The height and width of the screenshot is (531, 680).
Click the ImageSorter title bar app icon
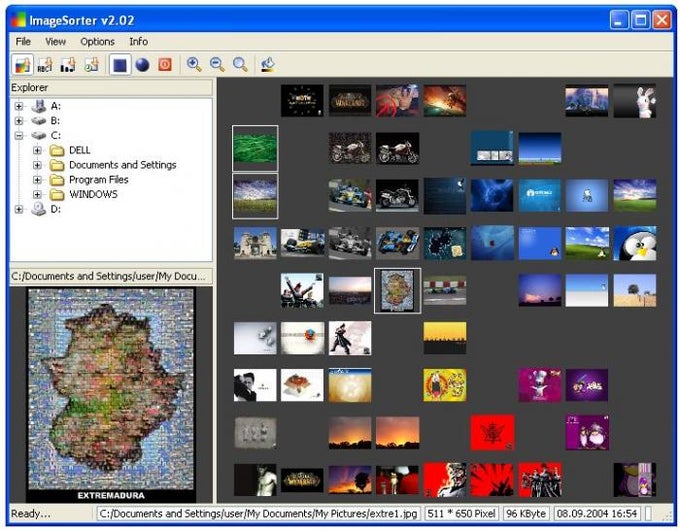pos(18,20)
